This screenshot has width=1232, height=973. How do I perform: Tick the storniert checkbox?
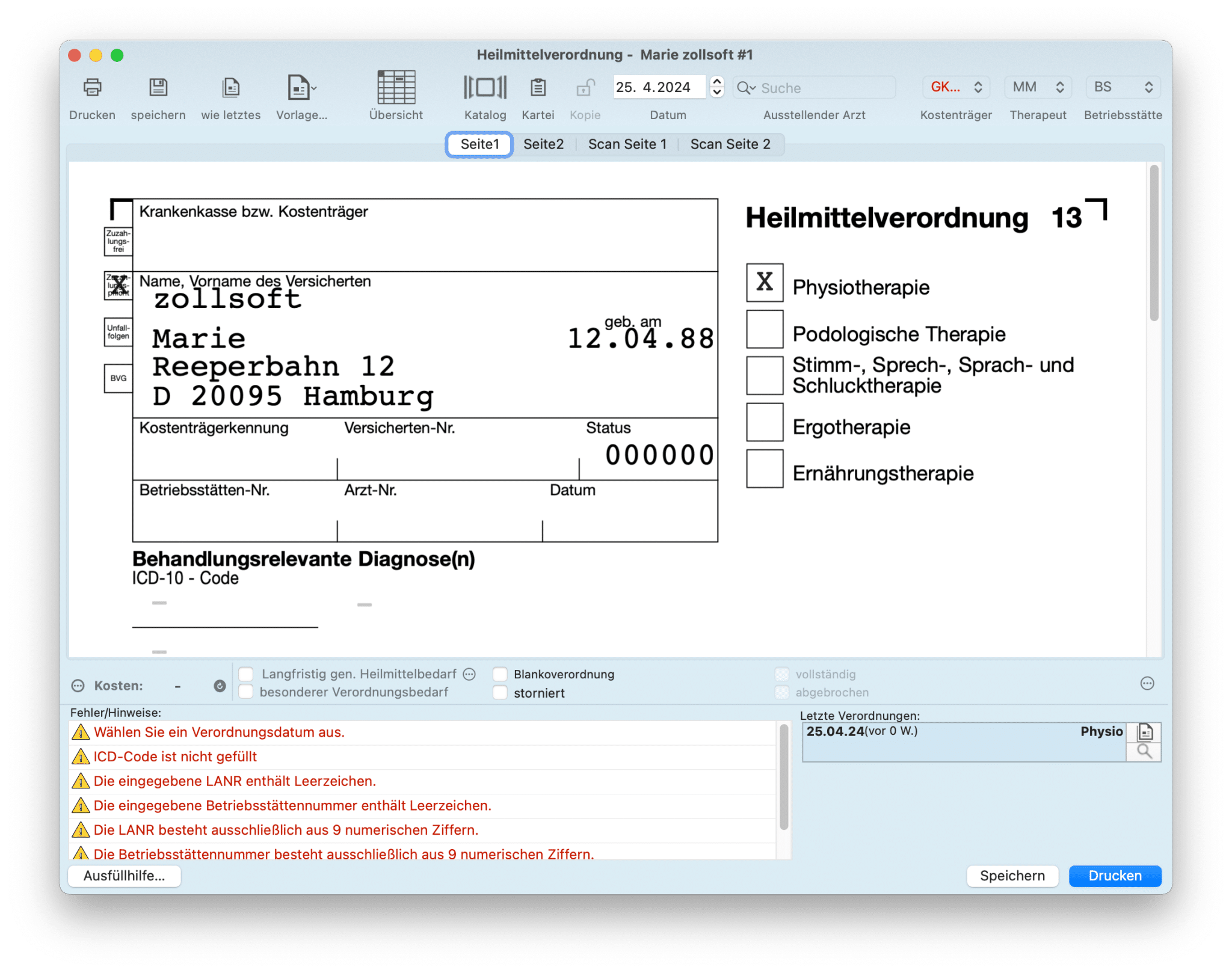500,692
